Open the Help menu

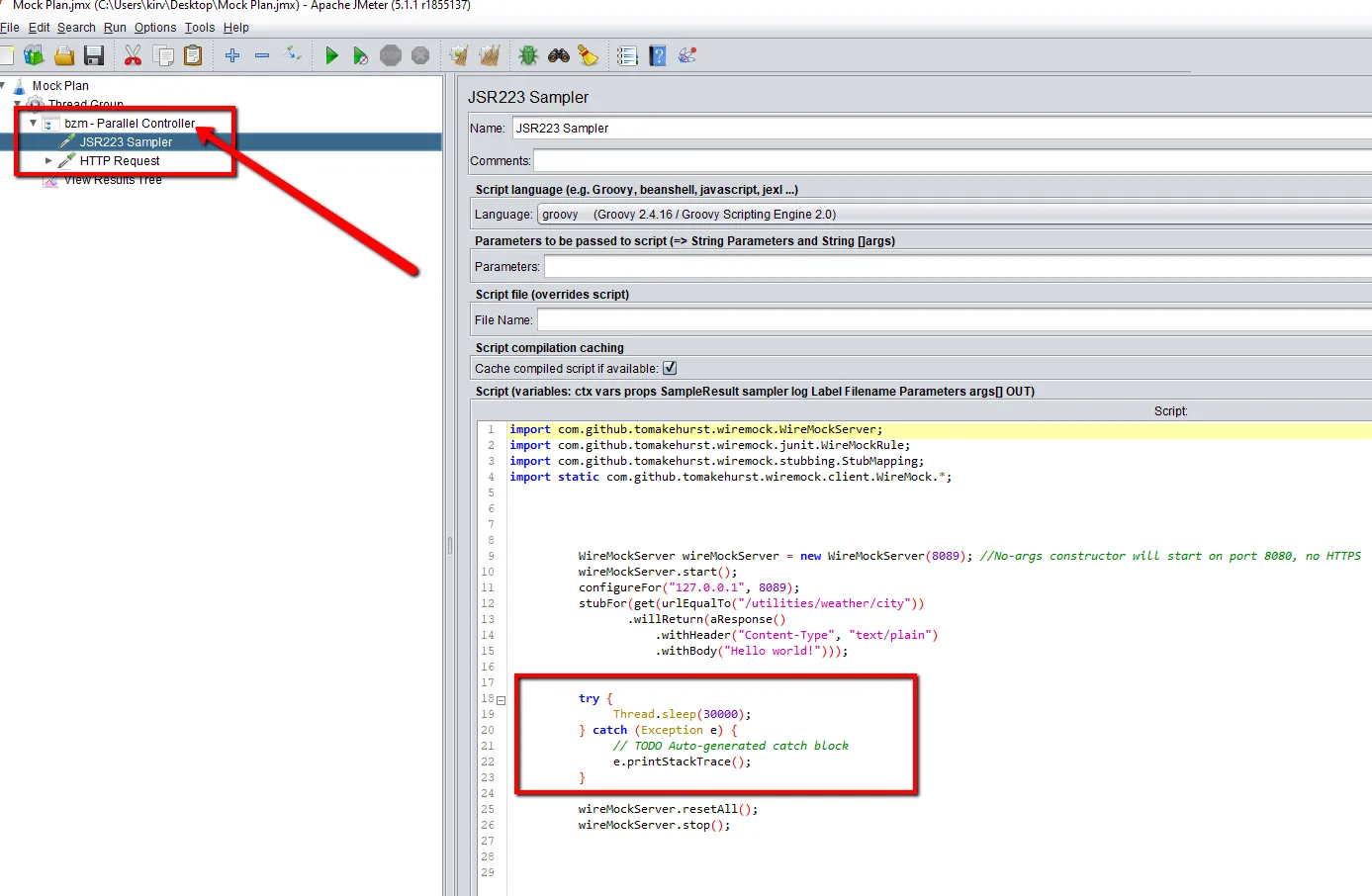point(236,28)
